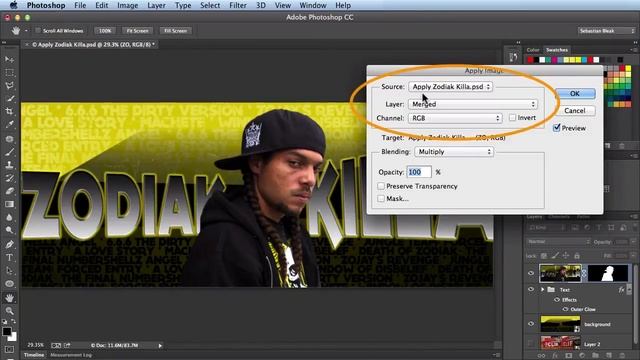The image size is (640, 360).
Task: Open the Filter menu
Action: (238, 5)
